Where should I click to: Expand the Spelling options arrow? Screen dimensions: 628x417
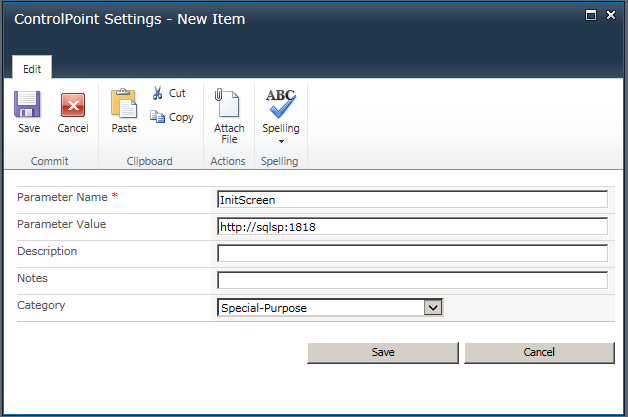click(x=280, y=141)
